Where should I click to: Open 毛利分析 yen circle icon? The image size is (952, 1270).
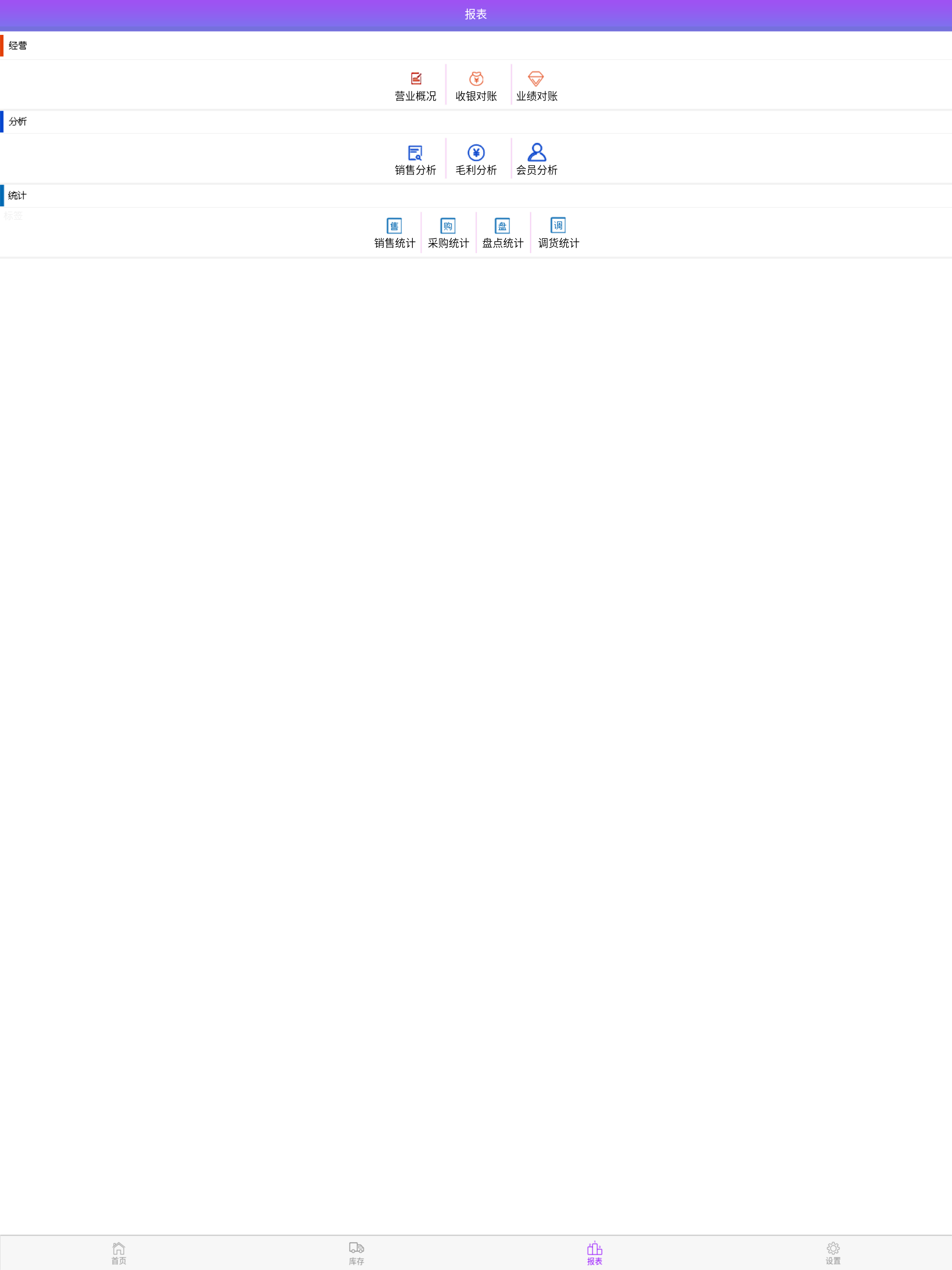[x=476, y=153]
